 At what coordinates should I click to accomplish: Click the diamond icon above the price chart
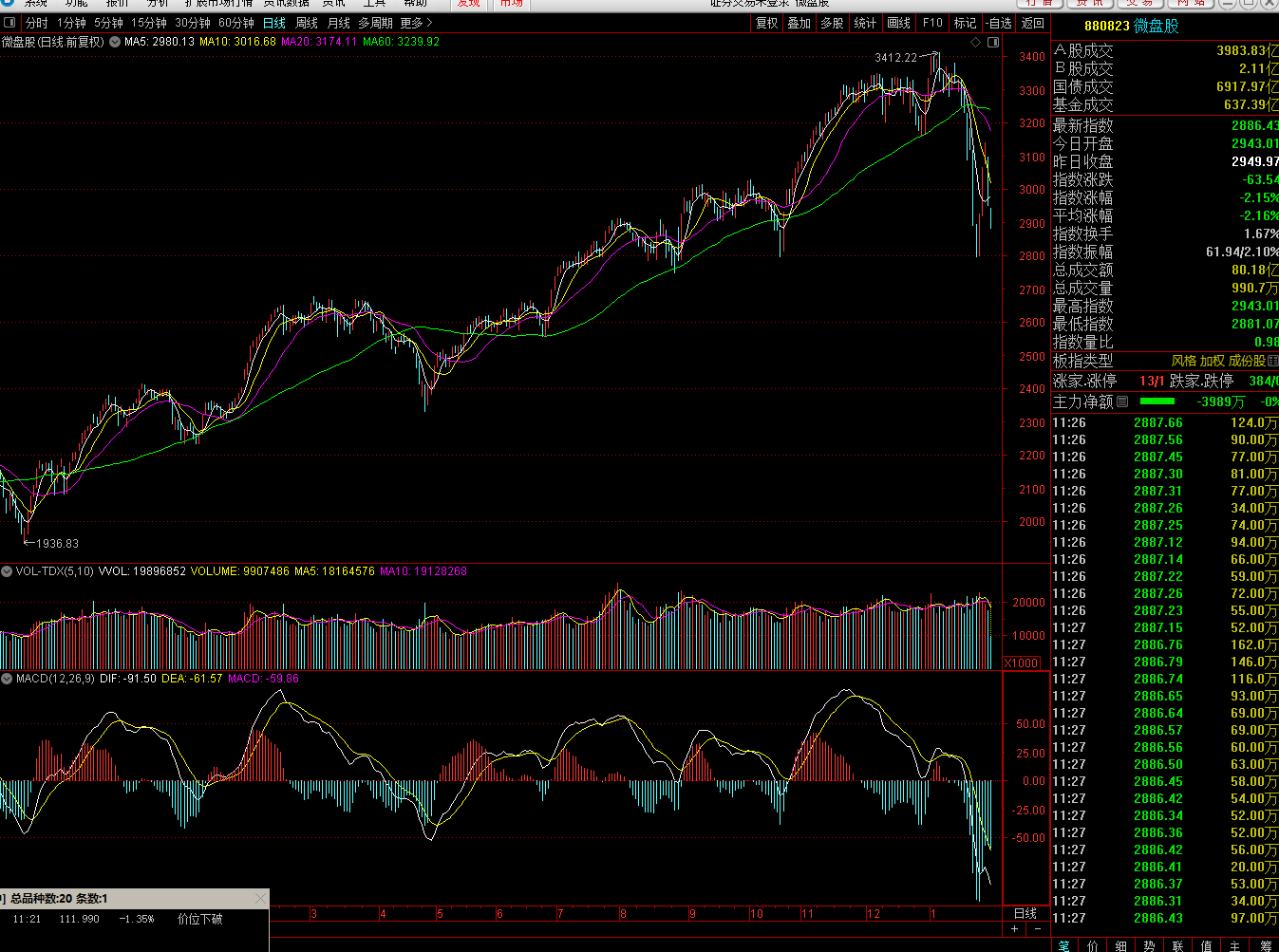pyautogui.click(x=975, y=42)
